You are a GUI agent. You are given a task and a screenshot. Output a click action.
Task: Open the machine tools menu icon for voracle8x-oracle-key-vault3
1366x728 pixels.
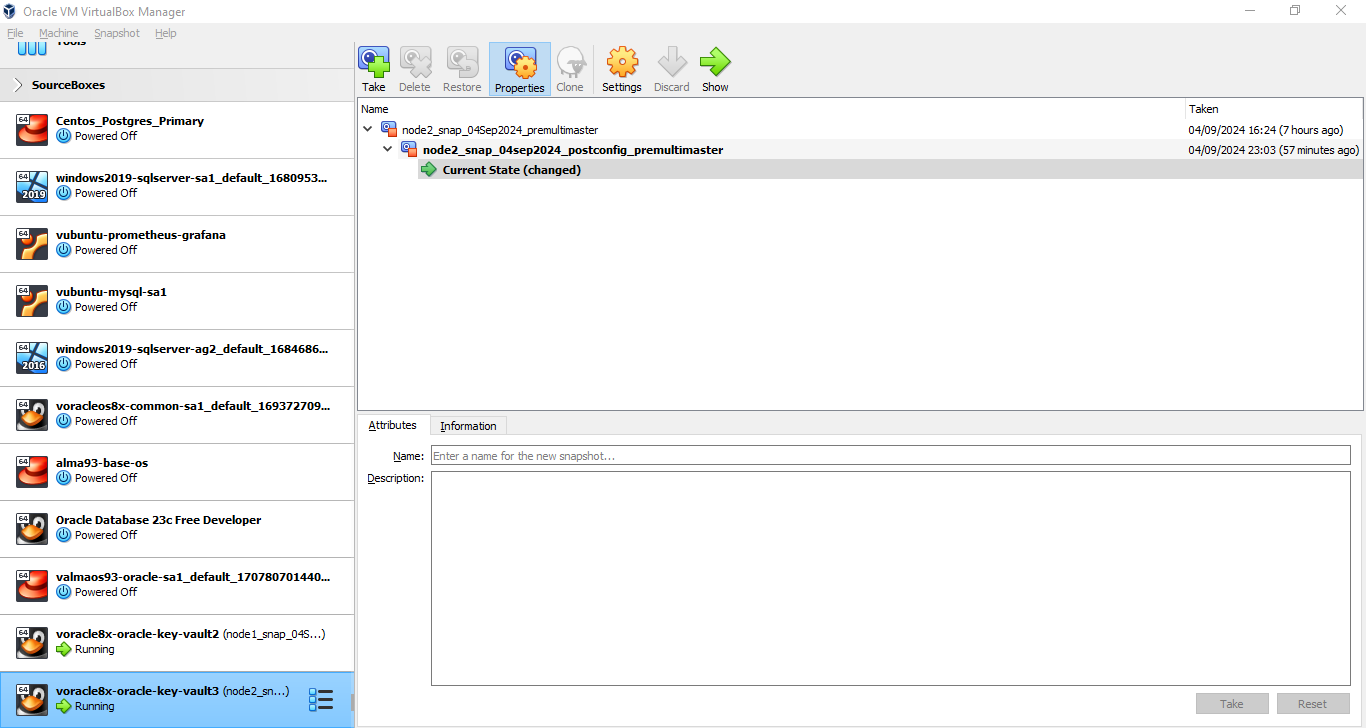pyautogui.click(x=321, y=700)
